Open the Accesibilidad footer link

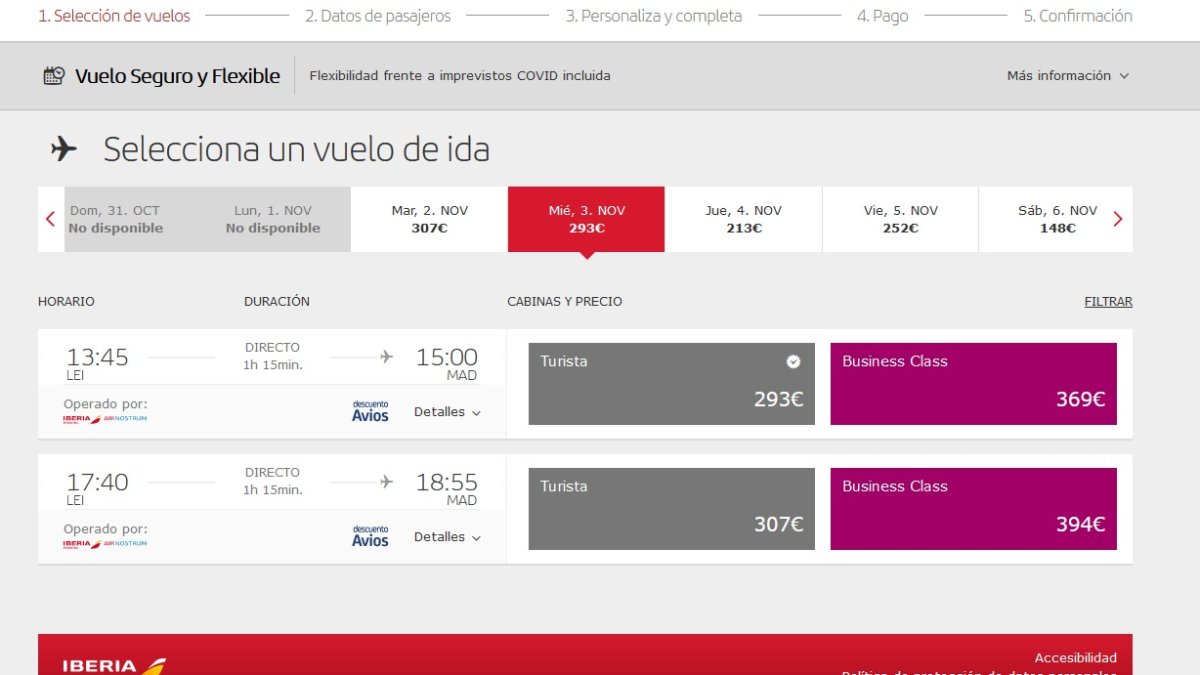(x=1076, y=658)
